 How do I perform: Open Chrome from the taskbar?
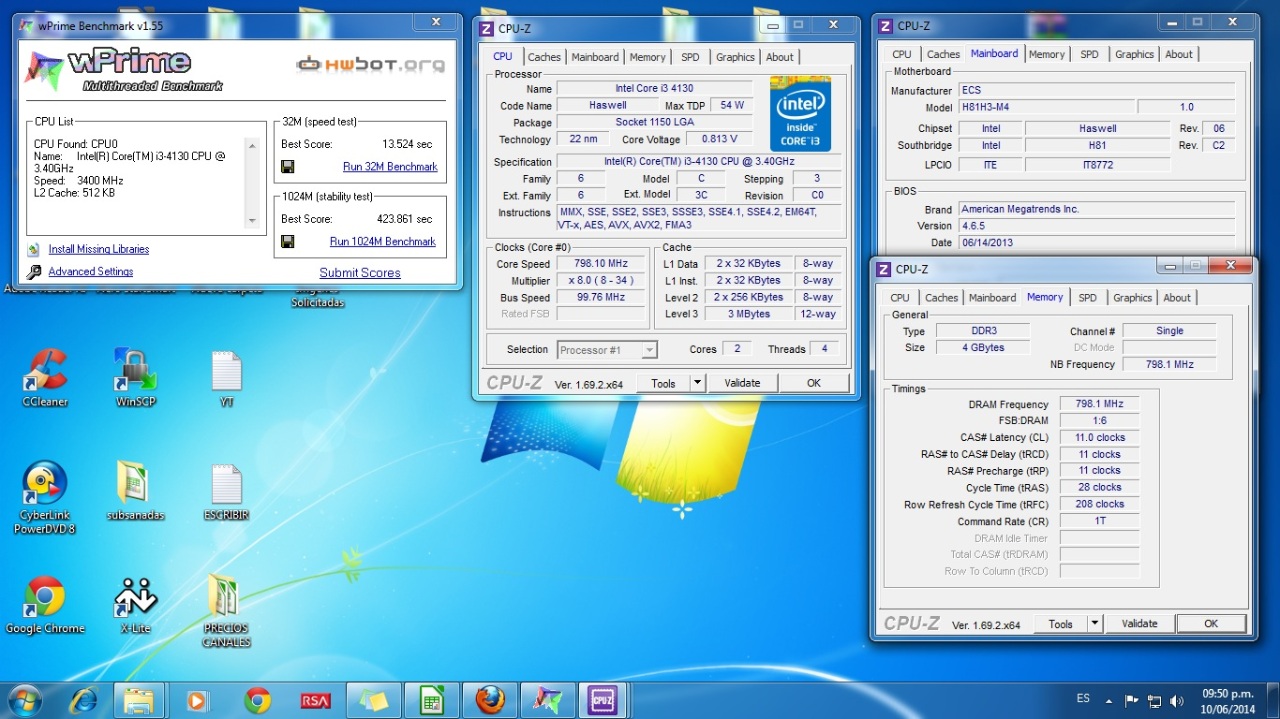[x=257, y=700]
